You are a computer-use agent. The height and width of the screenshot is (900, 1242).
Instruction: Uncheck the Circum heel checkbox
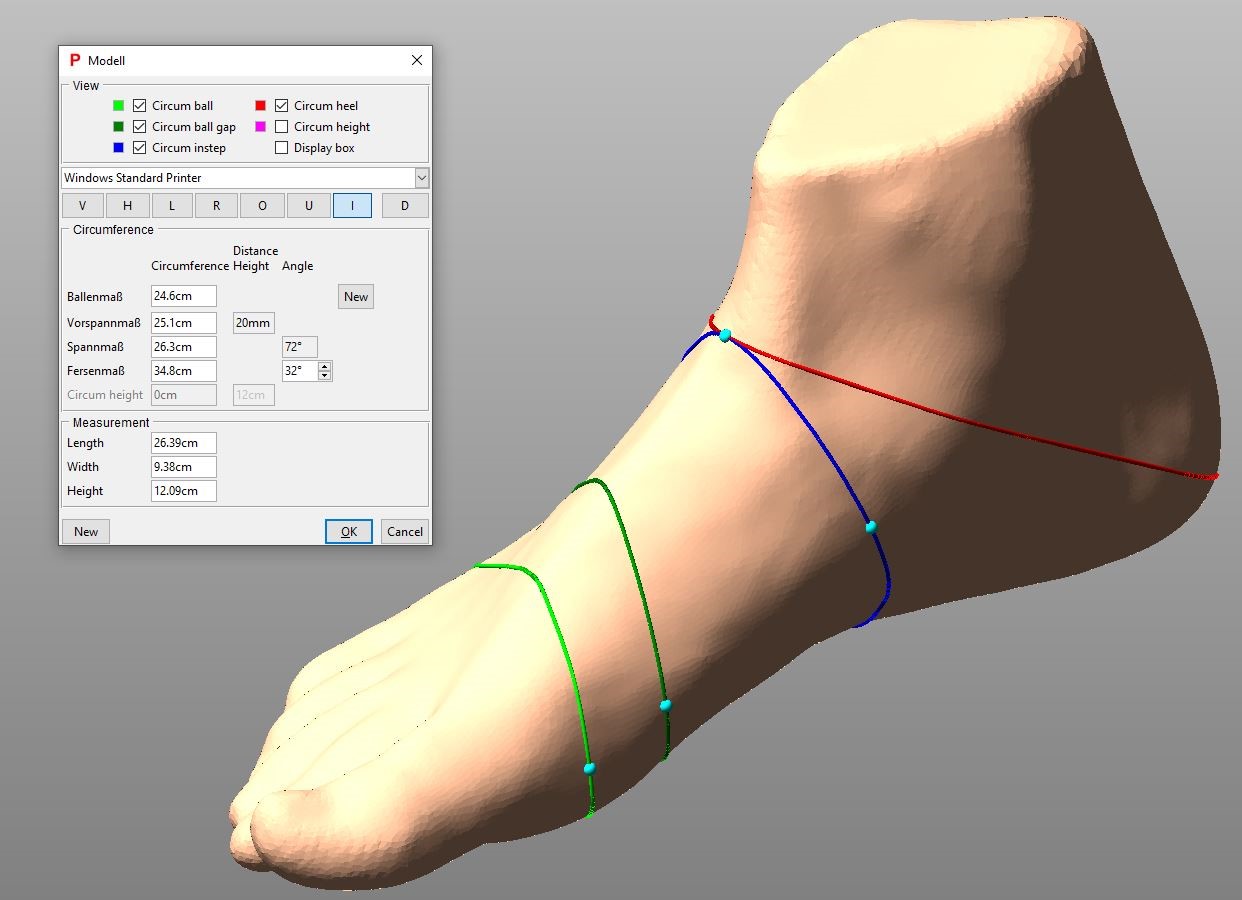click(x=282, y=105)
